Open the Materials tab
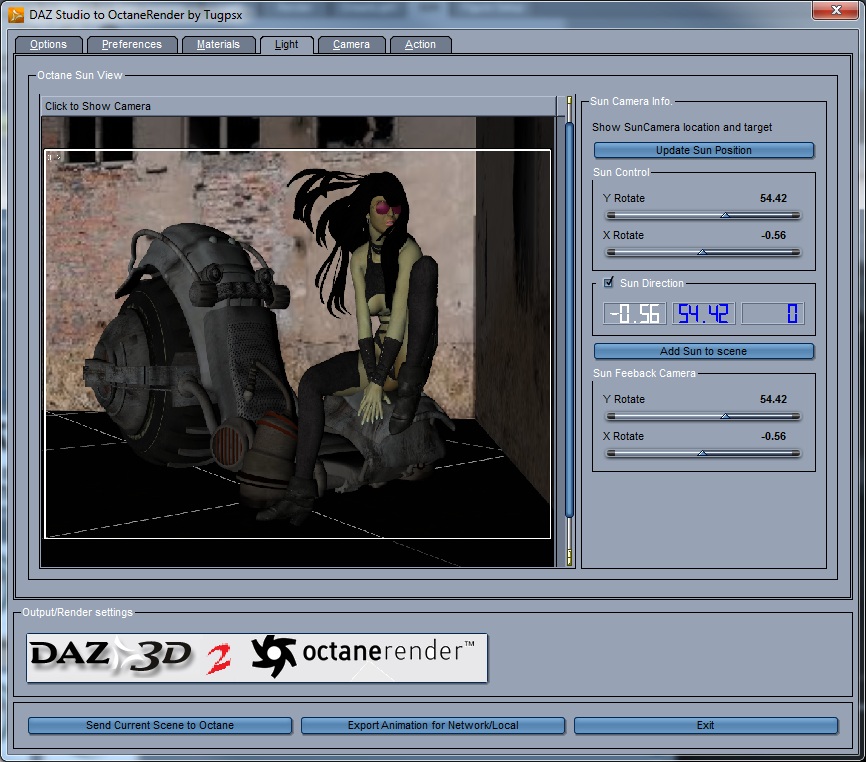Viewport: 866px width, 762px height. 219,45
